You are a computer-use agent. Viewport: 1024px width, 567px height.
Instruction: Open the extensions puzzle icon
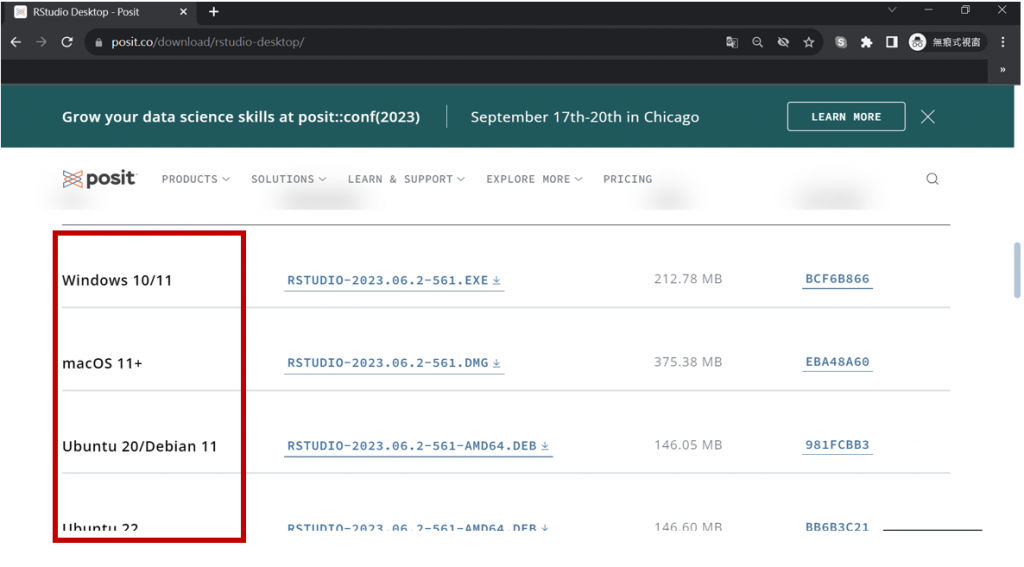click(866, 42)
